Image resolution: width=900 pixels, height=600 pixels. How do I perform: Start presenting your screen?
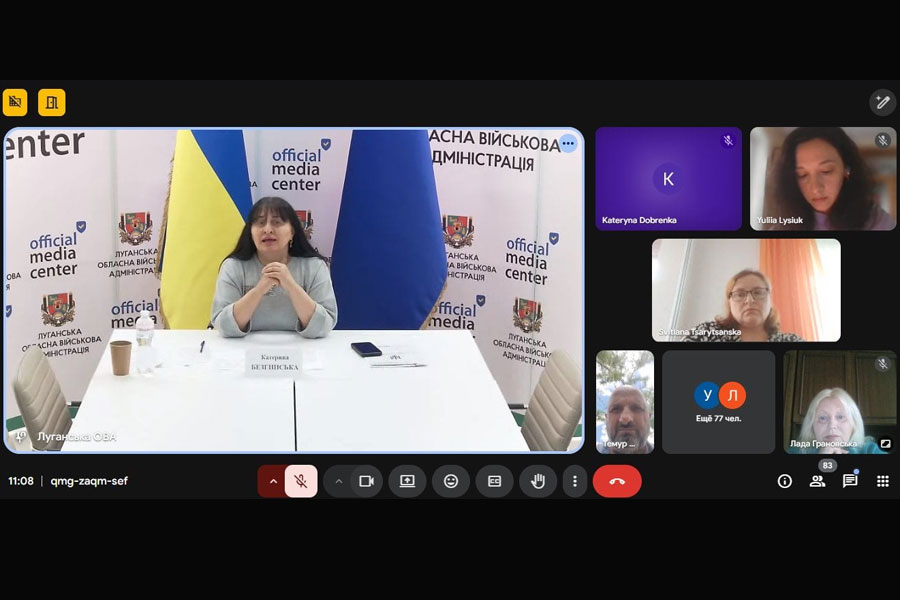point(407,481)
